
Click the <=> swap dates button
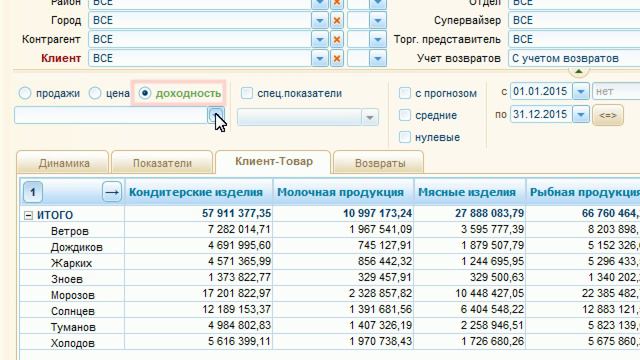[x=608, y=115]
